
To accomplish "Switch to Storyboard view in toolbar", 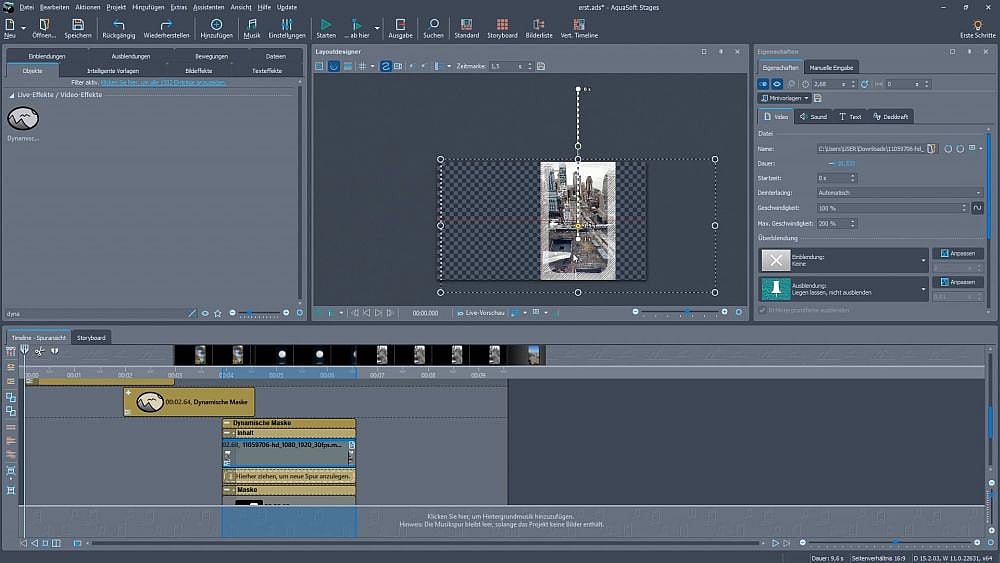I will point(502,24).
